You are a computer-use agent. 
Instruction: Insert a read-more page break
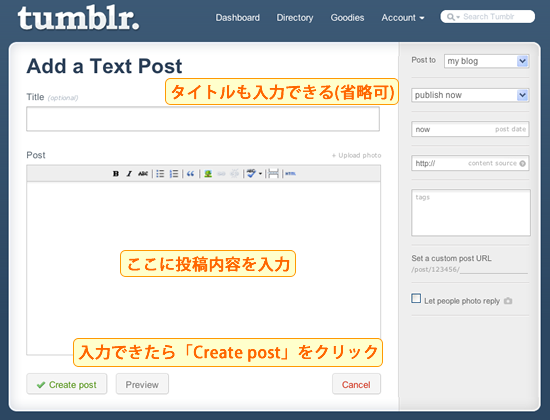pos(273,174)
